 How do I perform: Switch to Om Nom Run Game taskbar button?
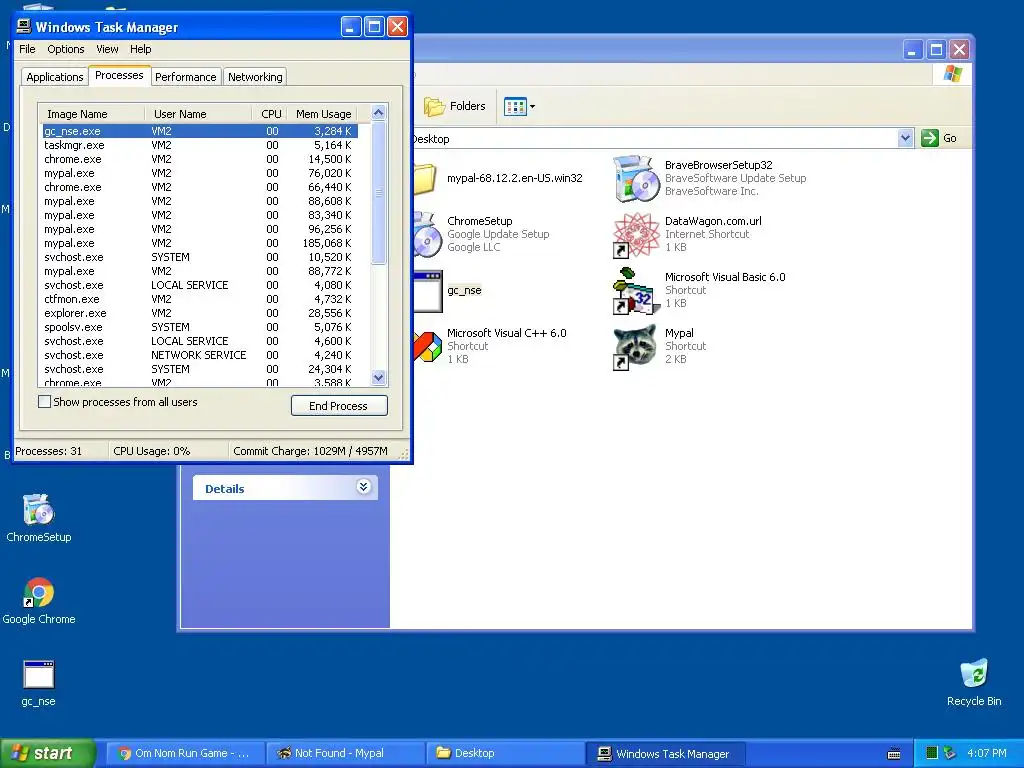(x=185, y=753)
